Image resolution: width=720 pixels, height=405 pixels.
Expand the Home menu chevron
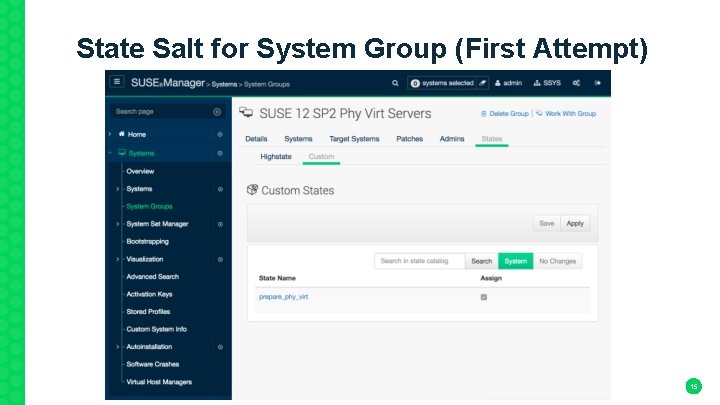pyautogui.click(x=110, y=134)
